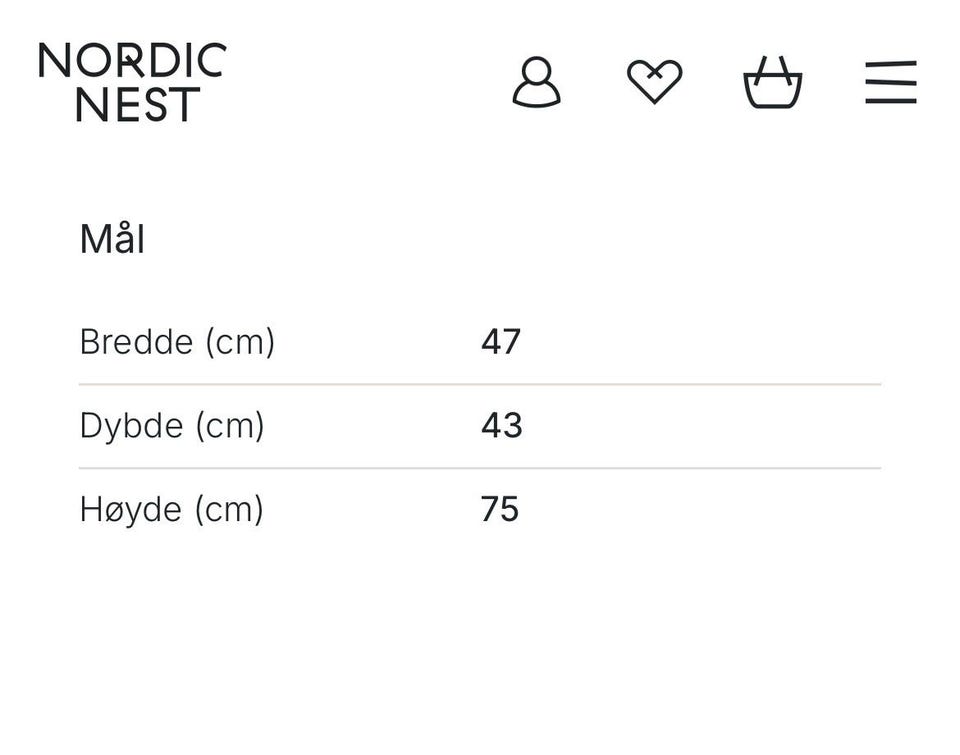This screenshot has width=960, height=755.
Task: Open the shopping basket icon
Action: 772,84
